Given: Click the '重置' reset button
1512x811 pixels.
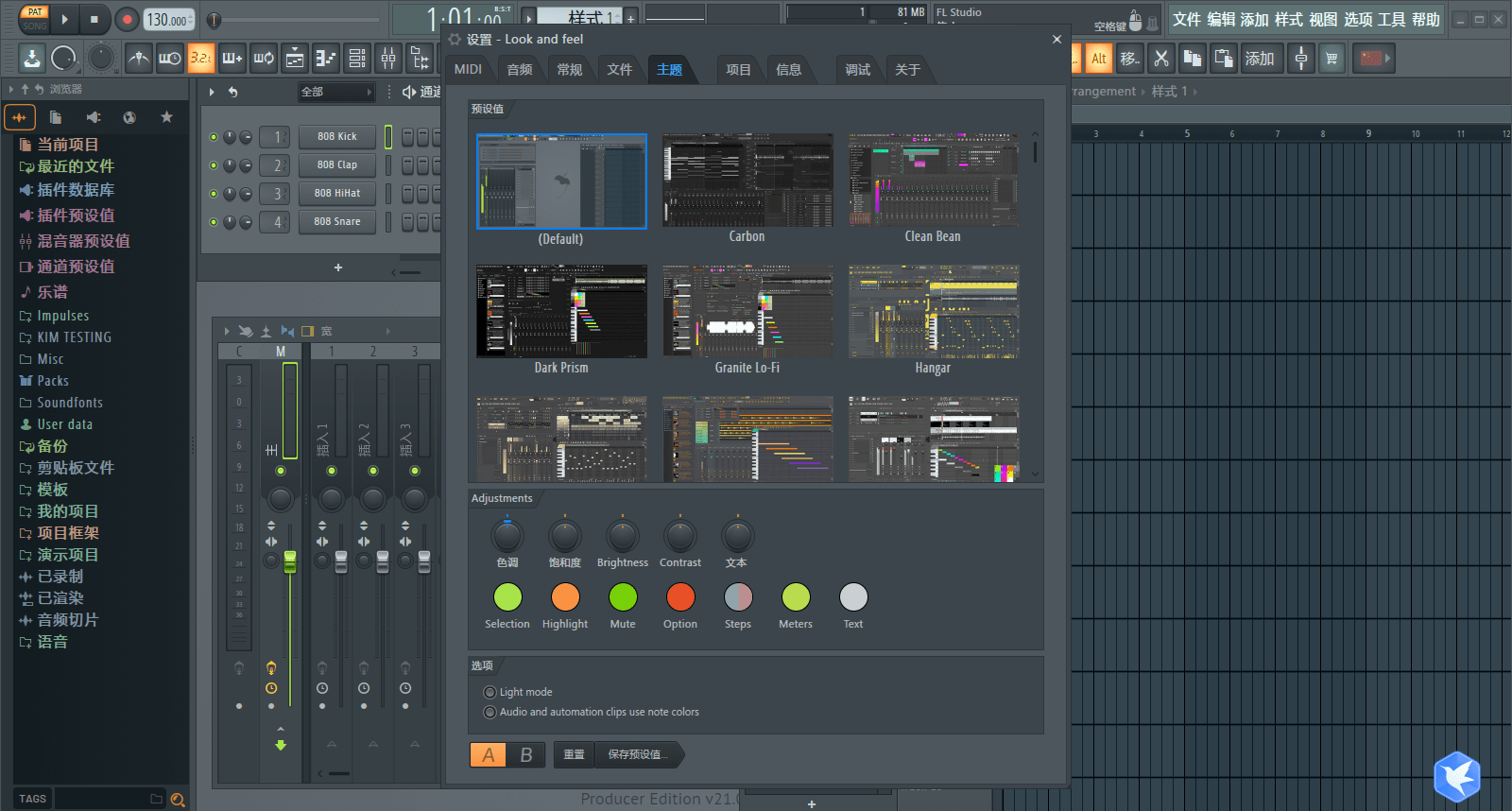Looking at the screenshot, I should [574, 754].
